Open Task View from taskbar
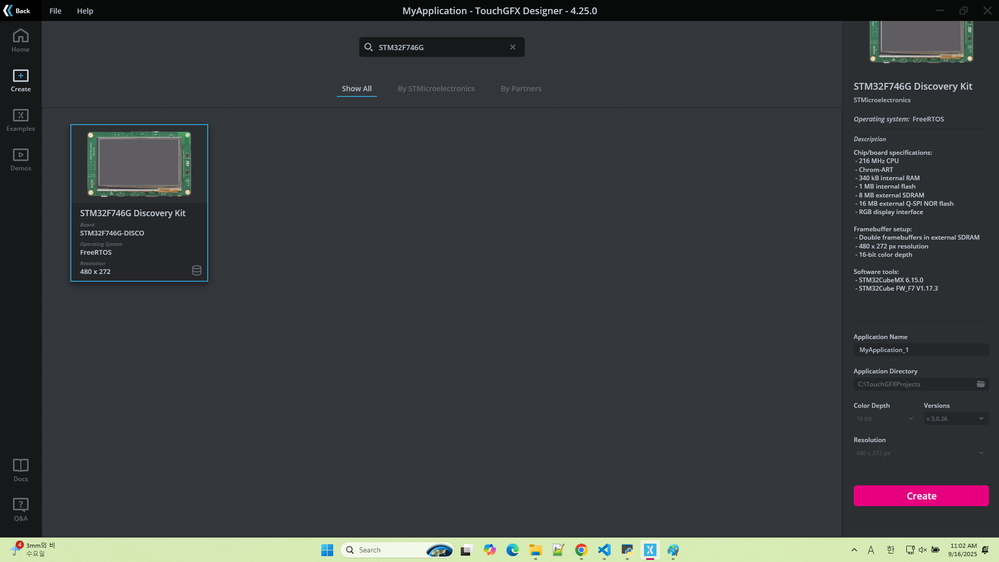Screen dimensions: 999x562 (466, 550)
